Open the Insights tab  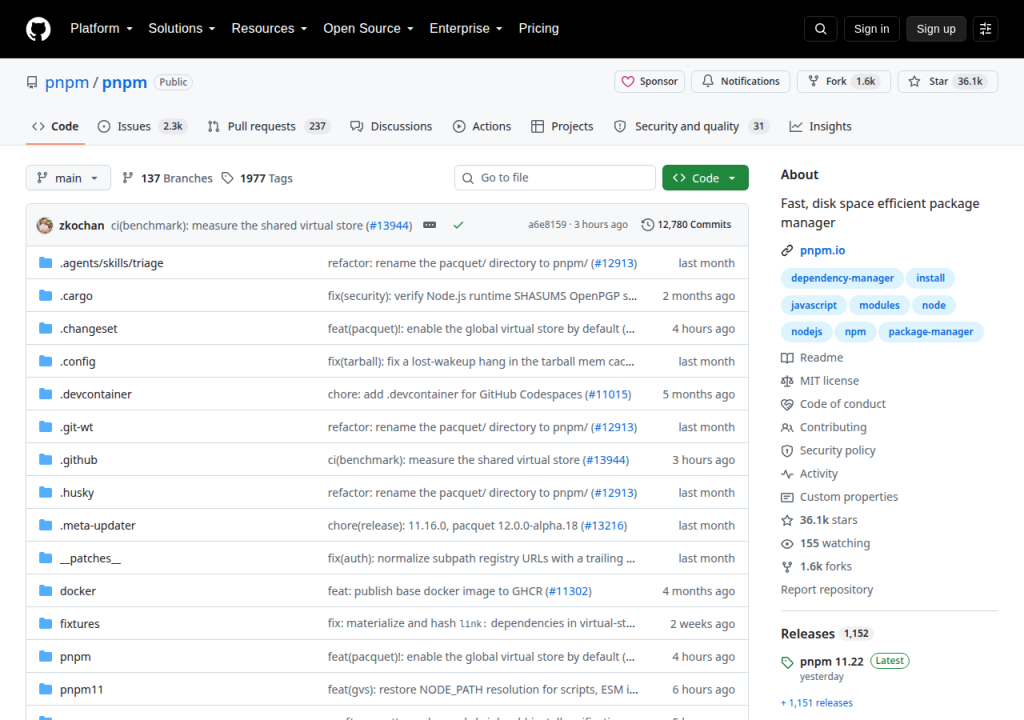[820, 126]
